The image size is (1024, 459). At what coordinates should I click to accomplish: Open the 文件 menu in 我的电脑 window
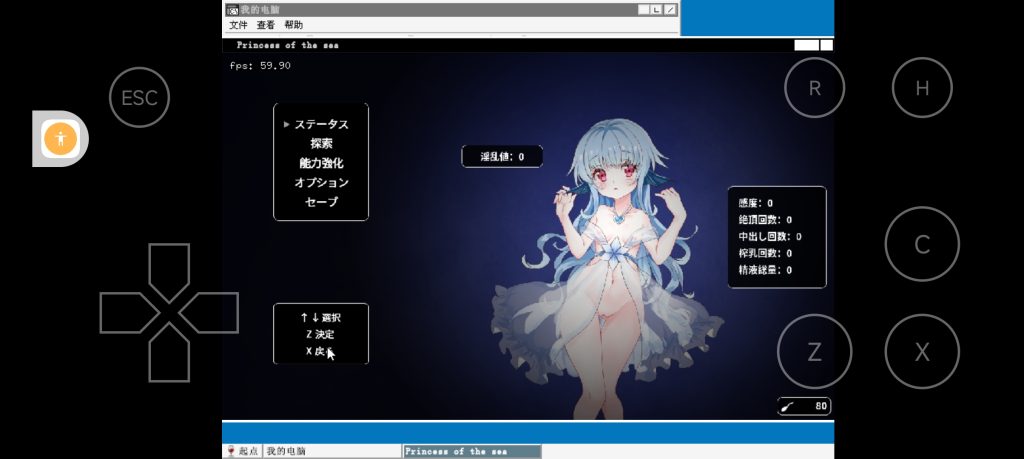click(238, 25)
